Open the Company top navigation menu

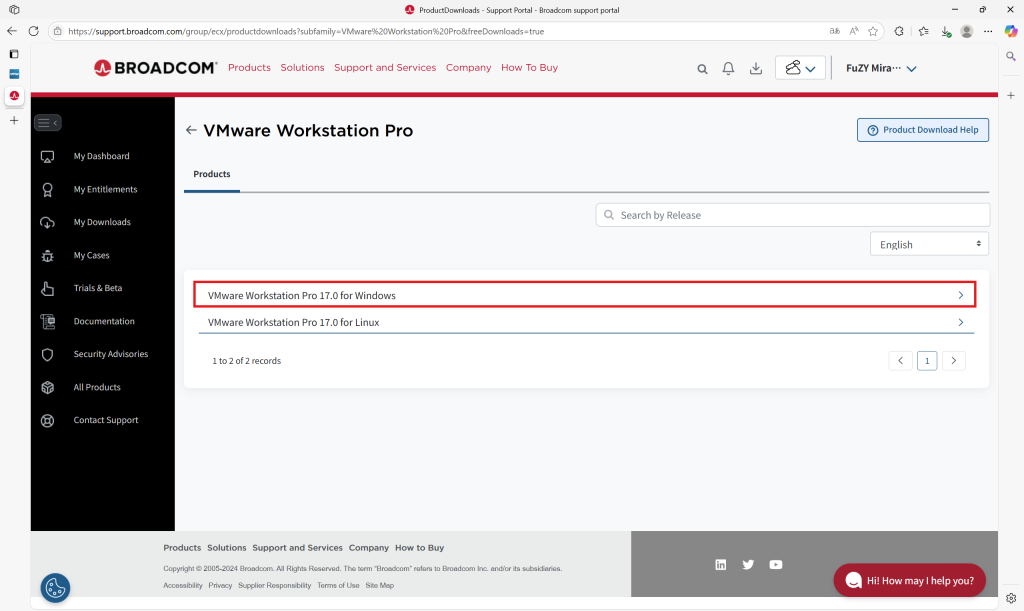(x=468, y=67)
